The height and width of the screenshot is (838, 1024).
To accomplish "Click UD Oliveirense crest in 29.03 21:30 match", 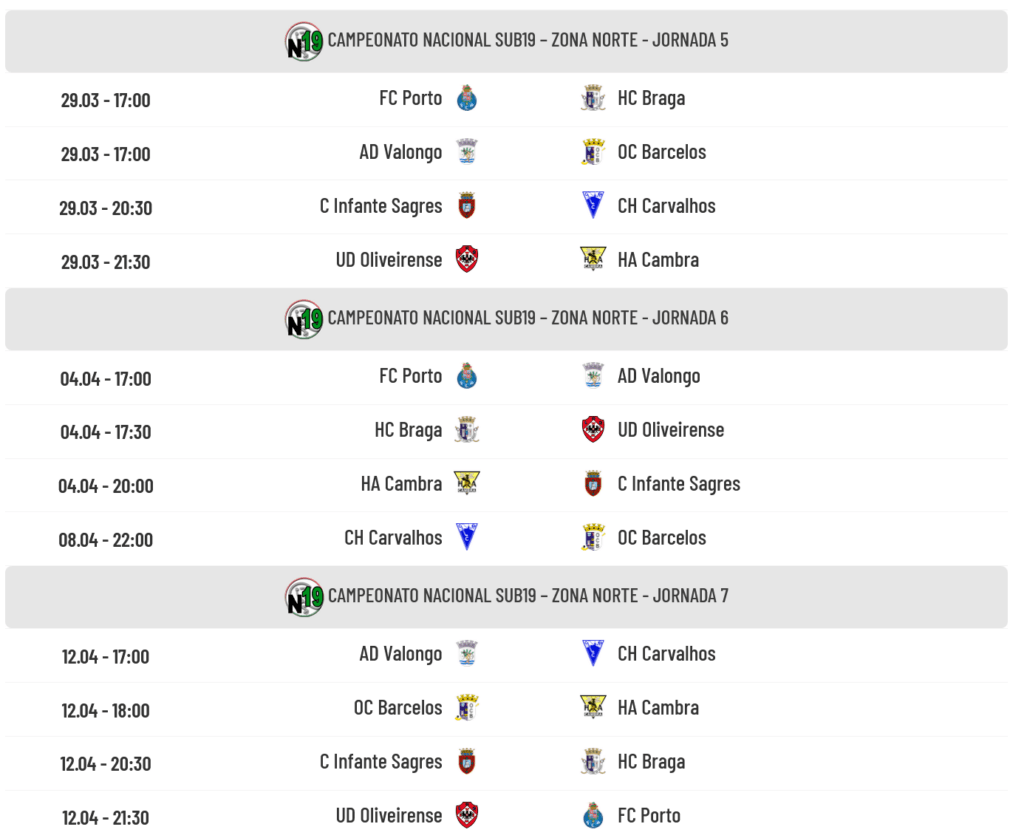I will click(x=466, y=260).
